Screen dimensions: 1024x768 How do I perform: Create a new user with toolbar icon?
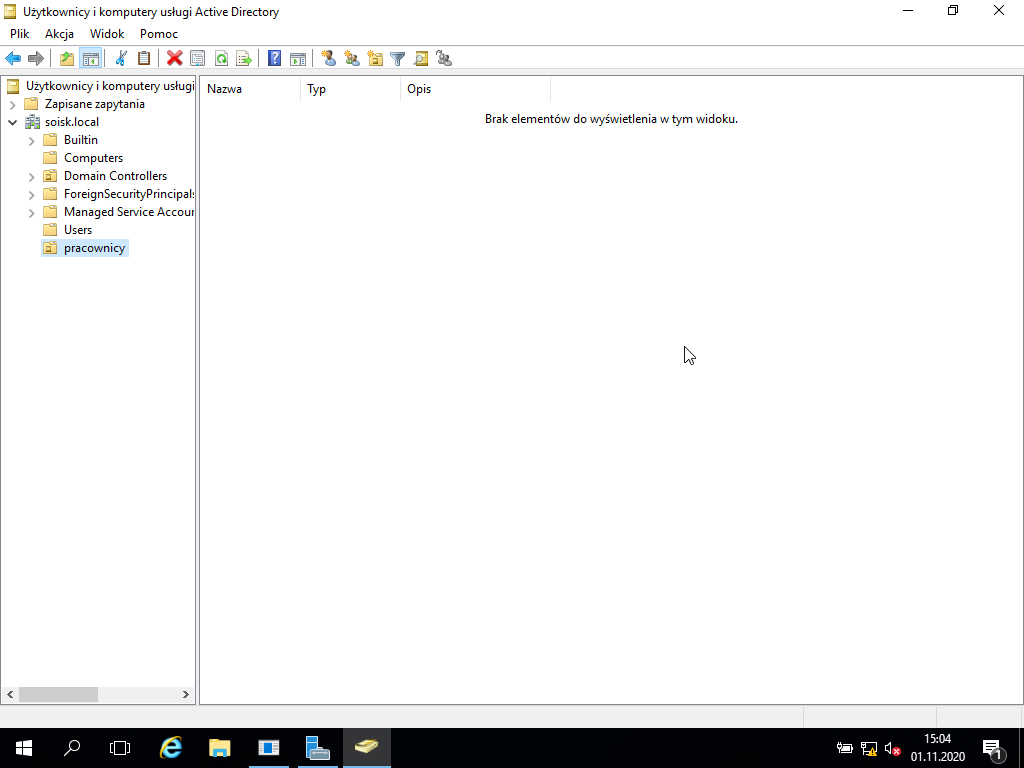[328, 58]
